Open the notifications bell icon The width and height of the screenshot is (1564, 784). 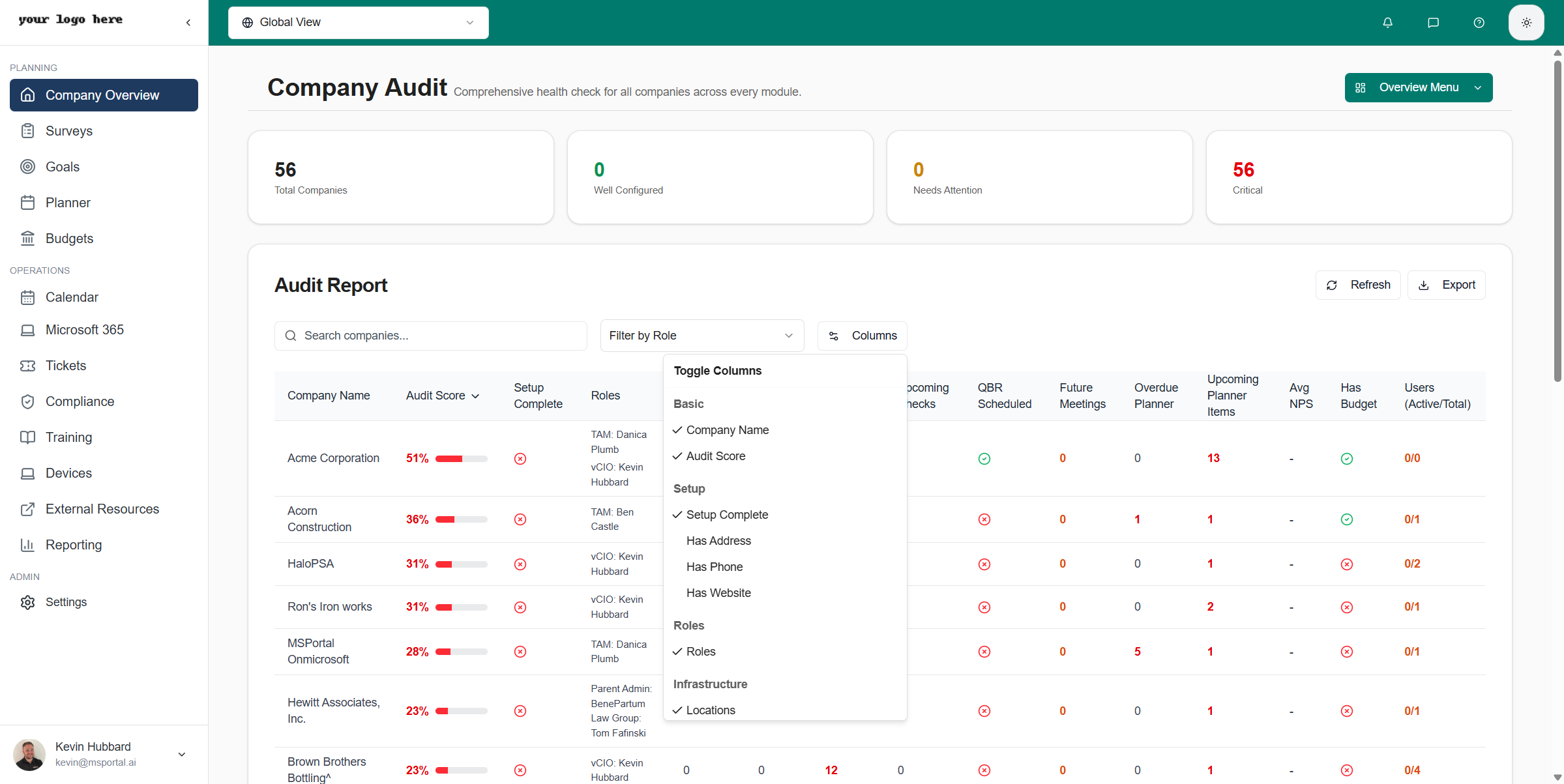click(1387, 22)
